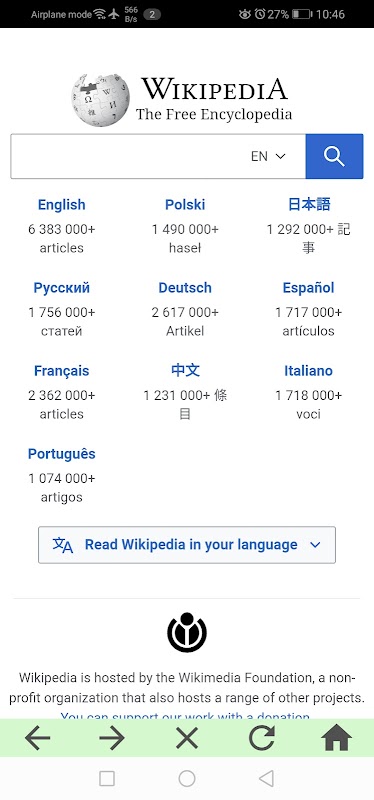Open the EN search language dropdown
The width and height of the screenshot is (374, 800).
coord(268,156)
